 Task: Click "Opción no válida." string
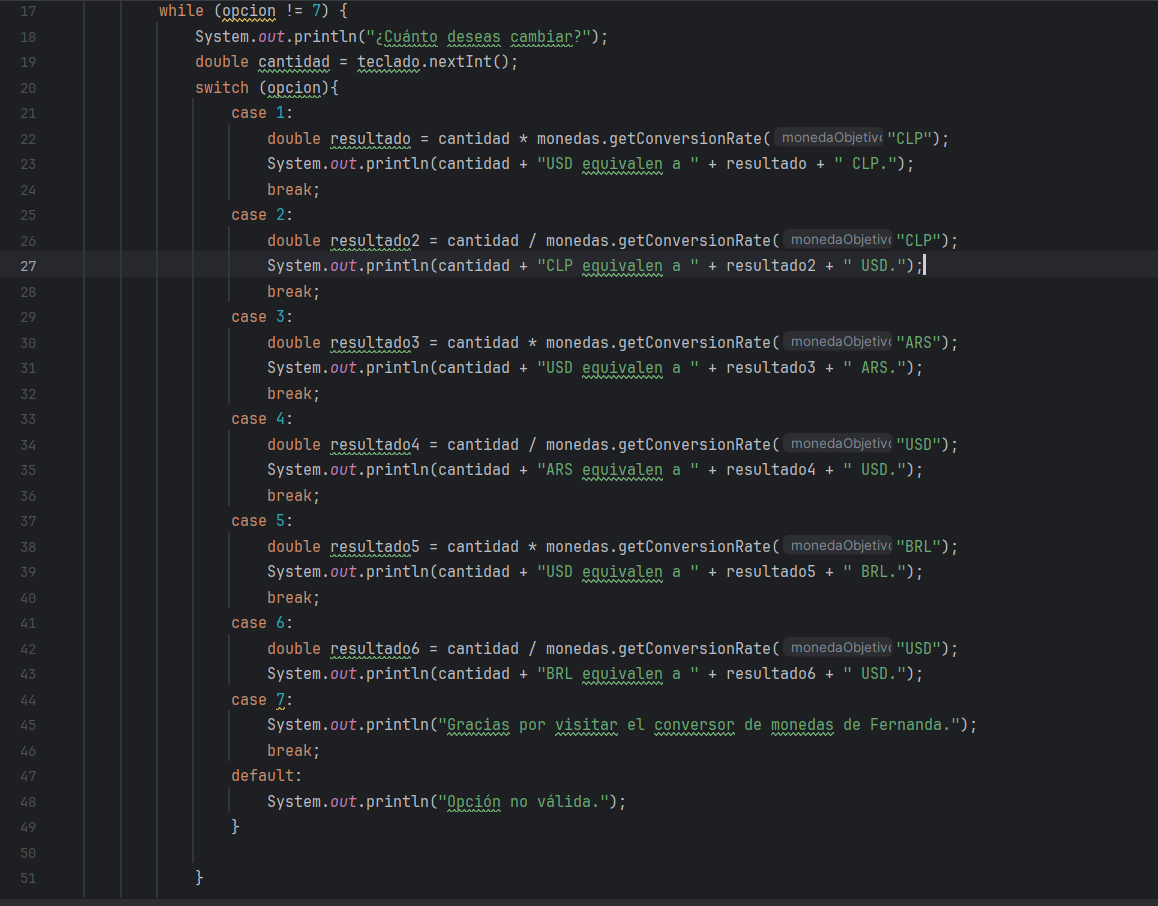click(527, 802)
